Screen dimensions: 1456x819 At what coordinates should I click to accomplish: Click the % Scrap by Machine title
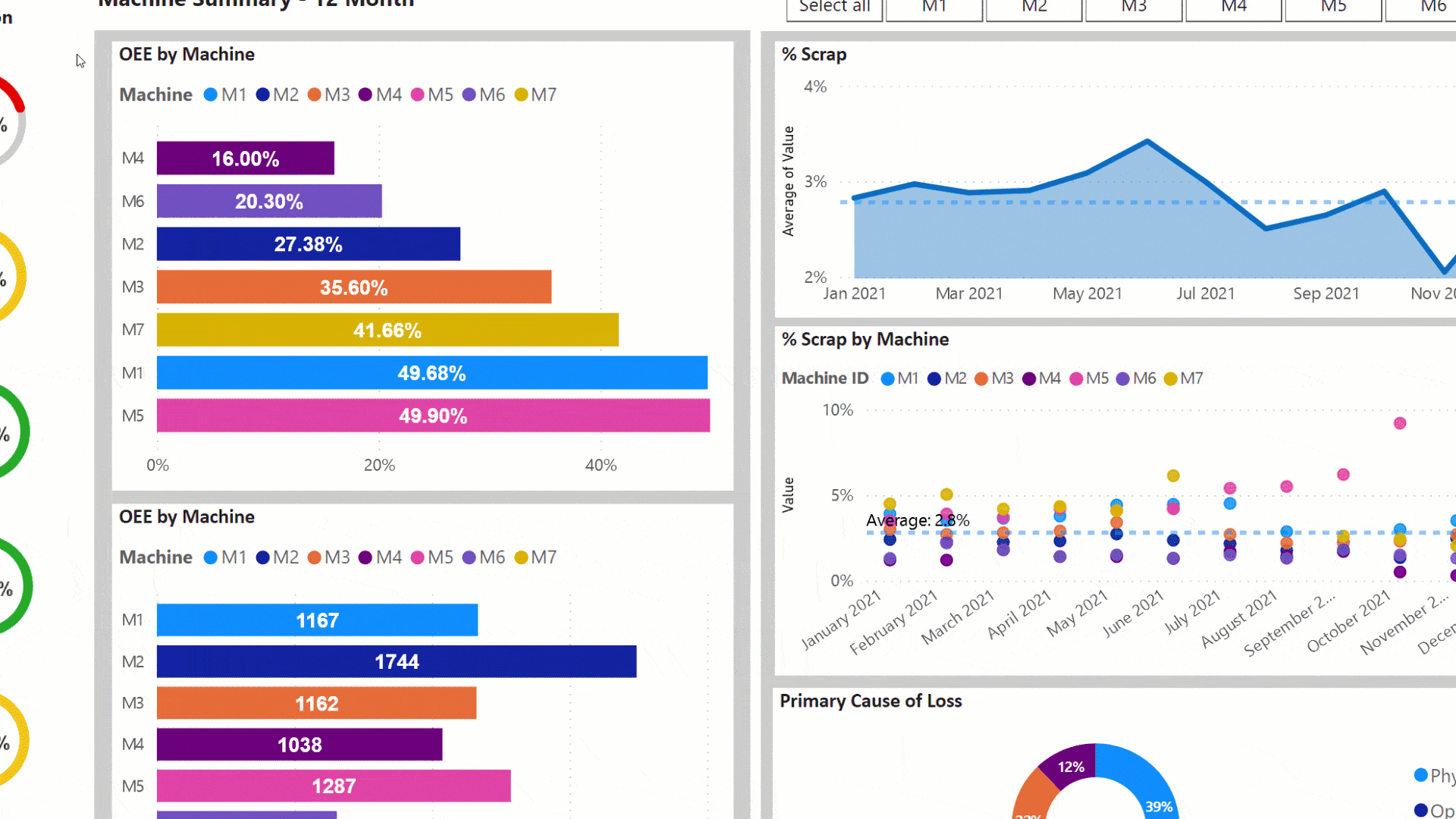tap(865, 339)
